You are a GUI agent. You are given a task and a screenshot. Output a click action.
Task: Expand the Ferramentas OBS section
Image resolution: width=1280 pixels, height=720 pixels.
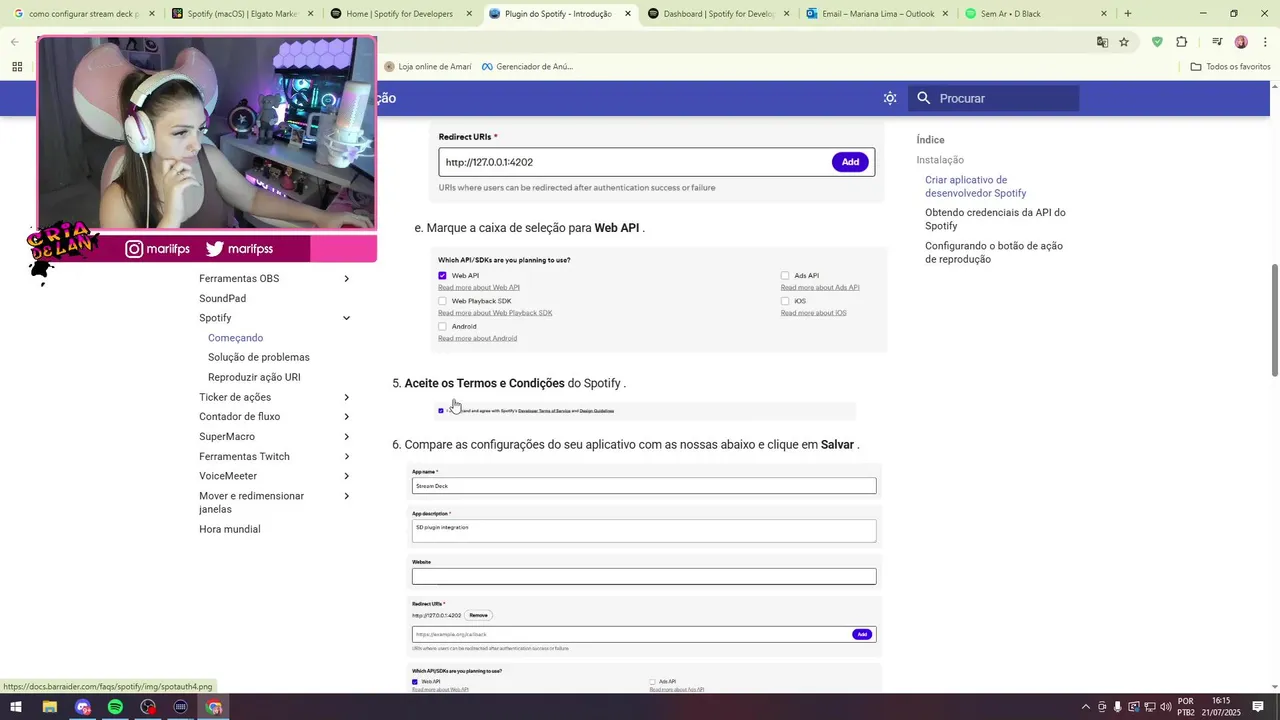[347, 279]
